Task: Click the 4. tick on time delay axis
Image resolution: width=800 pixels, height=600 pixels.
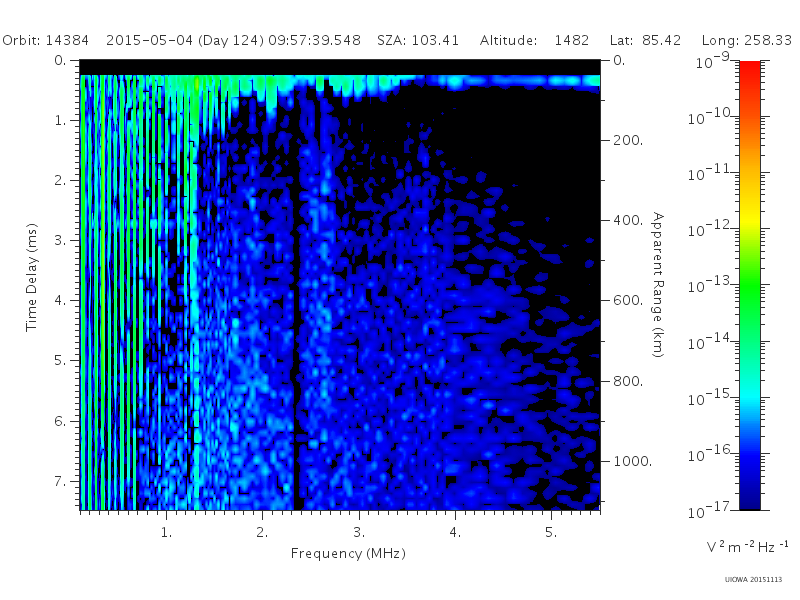Action: coord(60,301)
